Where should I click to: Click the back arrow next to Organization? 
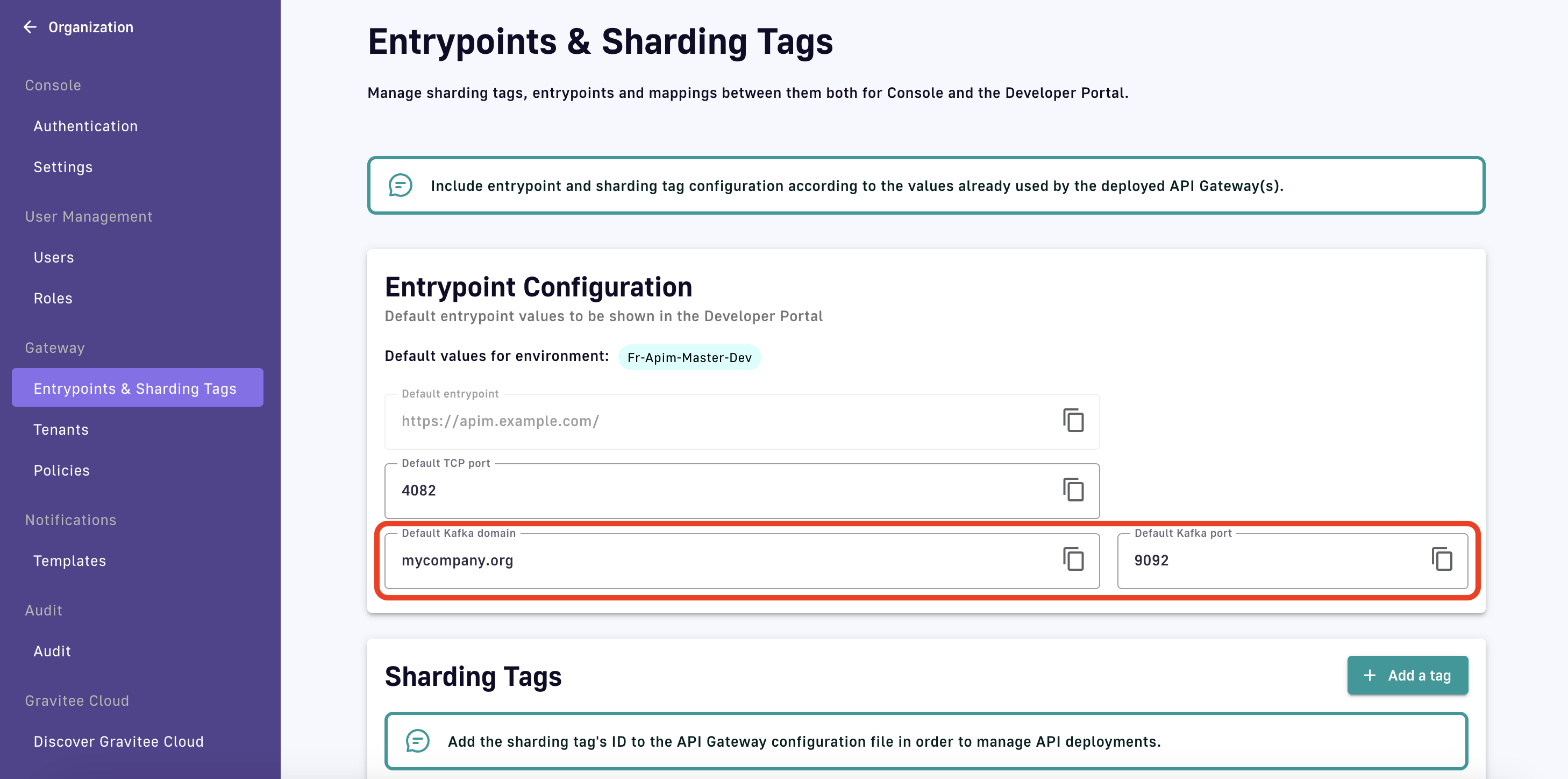[x=30, y=27]
